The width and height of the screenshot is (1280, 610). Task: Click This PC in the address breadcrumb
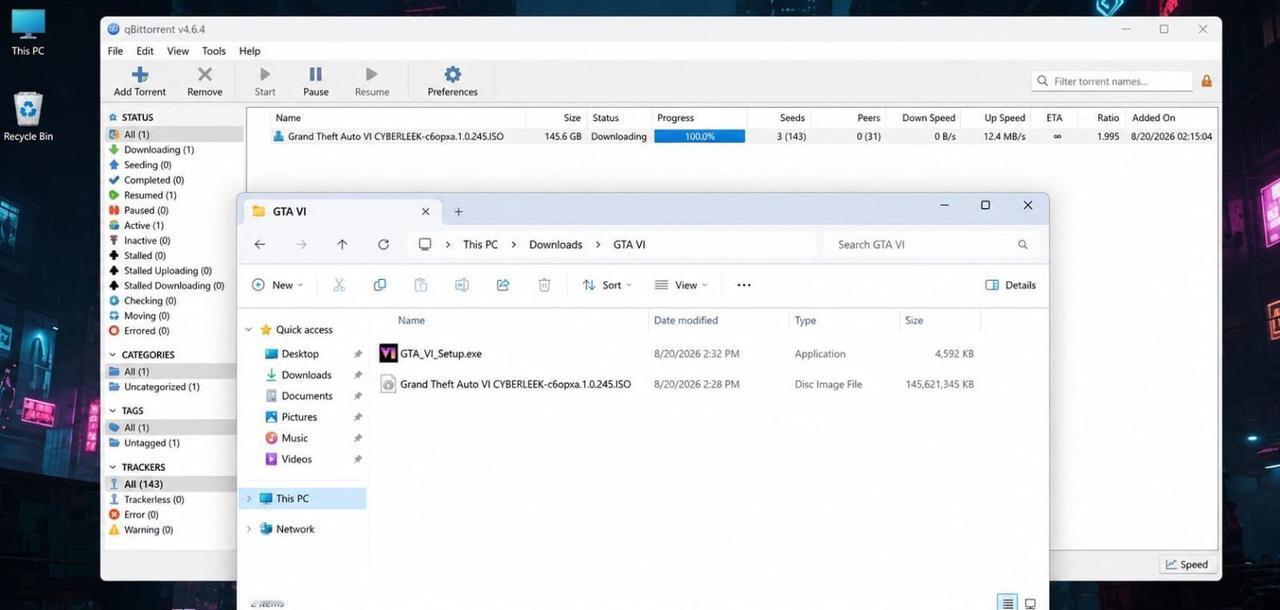coord(480,244)
